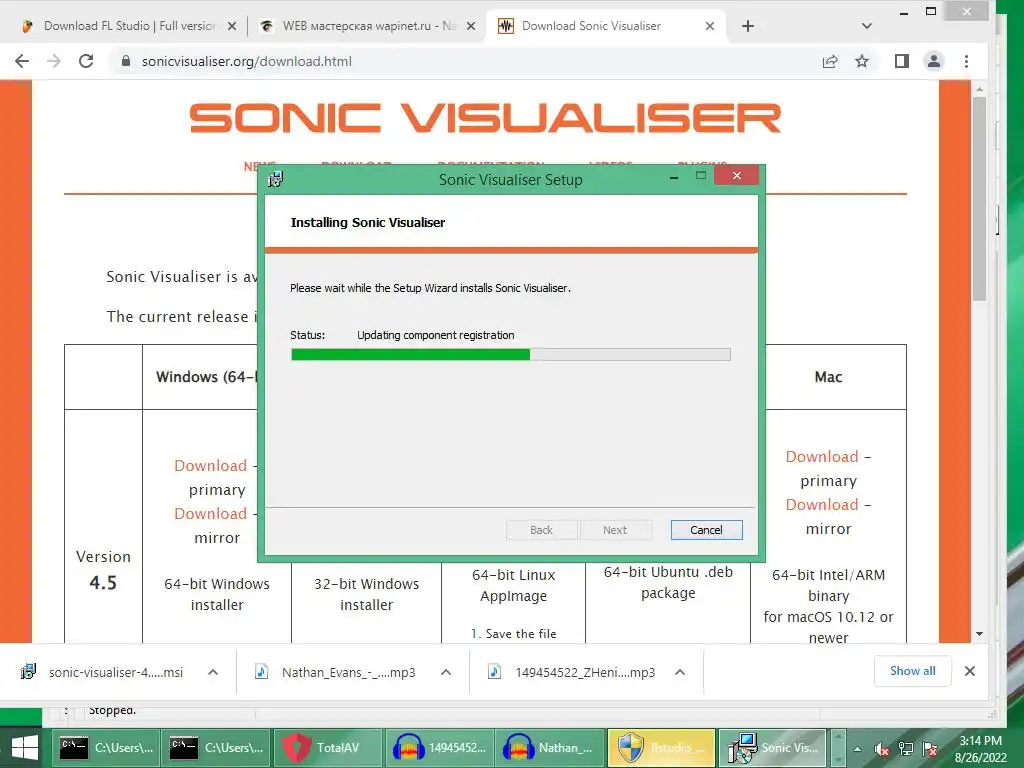Click the page vertical scrollbar thumb

(979, 199)
